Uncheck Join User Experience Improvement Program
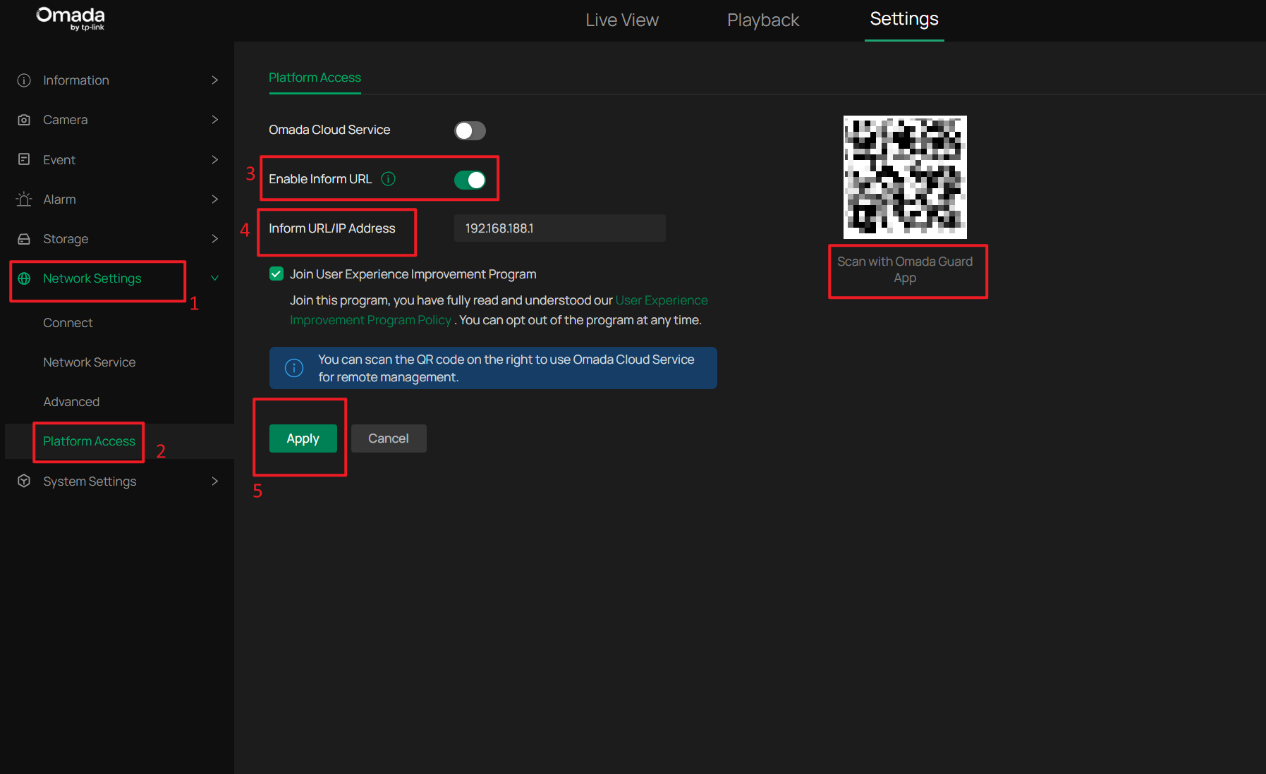This screenshot has width=1266, height=774. pyautogui.click(x=276, y=274)
